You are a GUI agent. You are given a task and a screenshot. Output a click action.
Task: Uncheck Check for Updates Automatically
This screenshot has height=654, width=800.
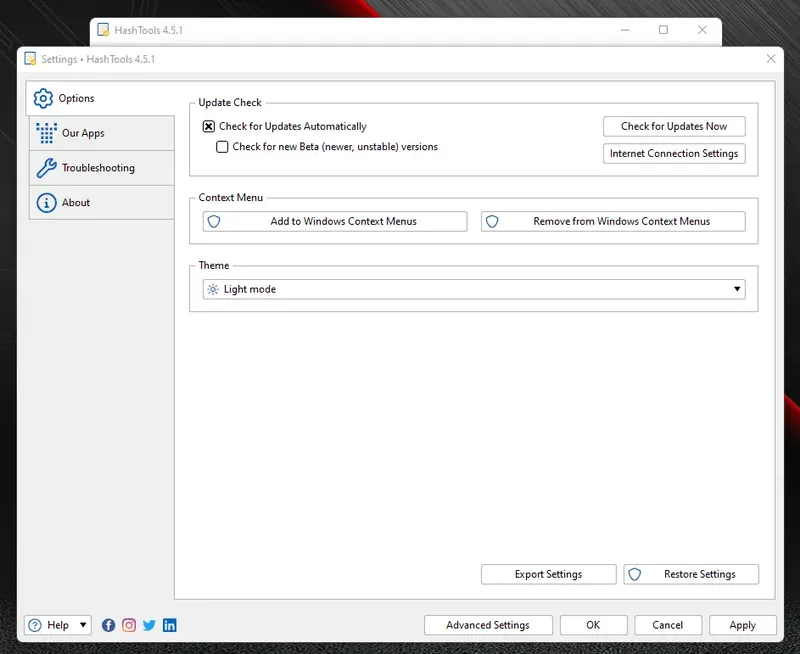209,126
